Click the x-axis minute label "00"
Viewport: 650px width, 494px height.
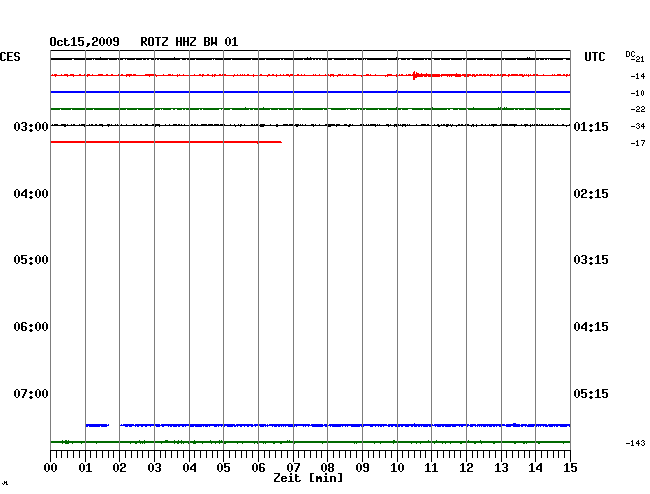point(51,468)
